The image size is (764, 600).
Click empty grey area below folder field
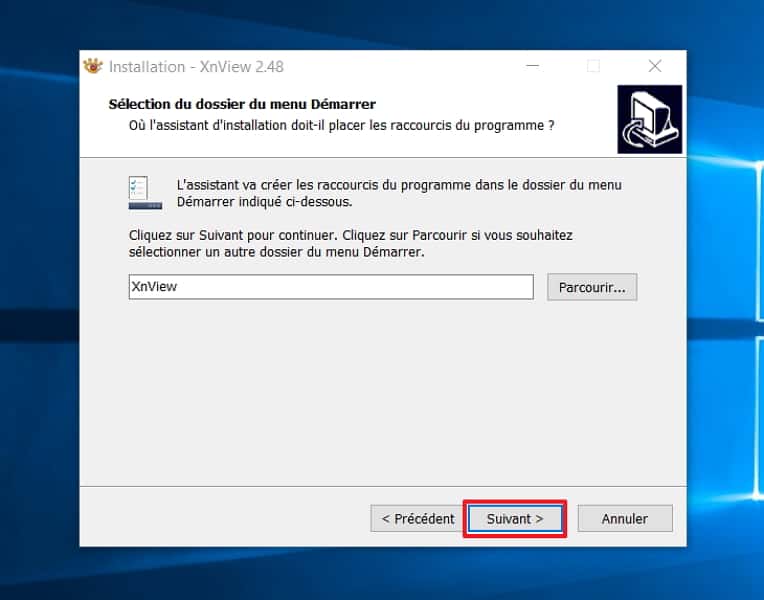(x=383, y=390)
